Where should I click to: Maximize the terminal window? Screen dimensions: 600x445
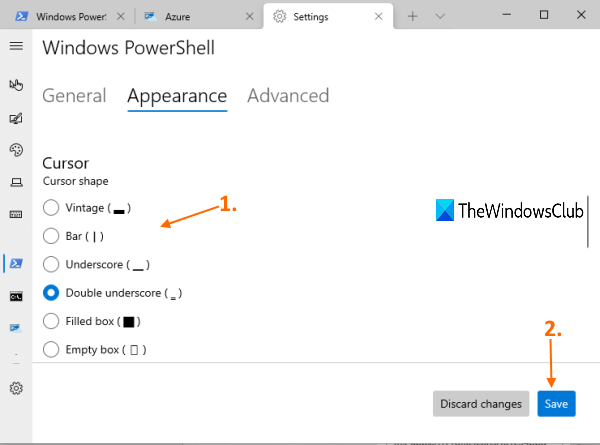point(544,15)
